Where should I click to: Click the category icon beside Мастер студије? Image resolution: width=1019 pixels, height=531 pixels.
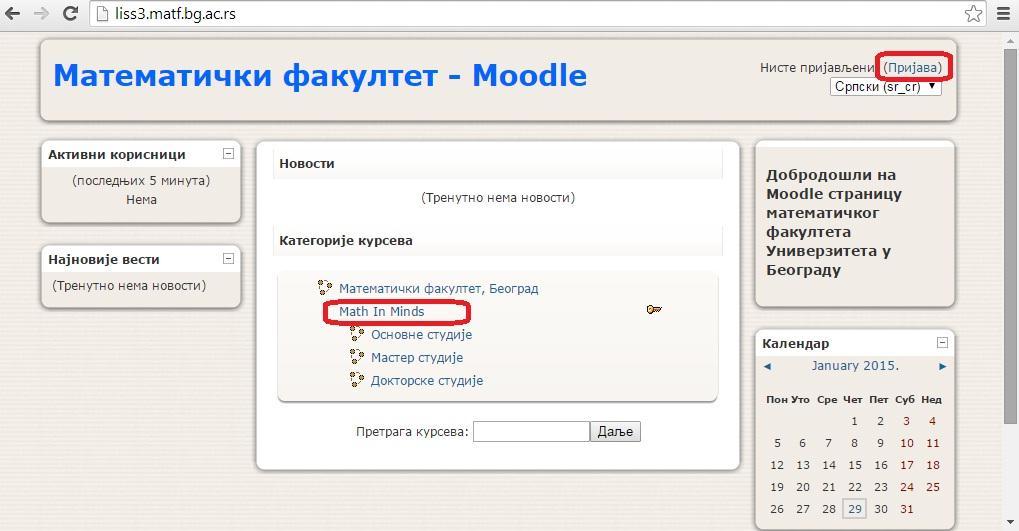tap(357, 356)
